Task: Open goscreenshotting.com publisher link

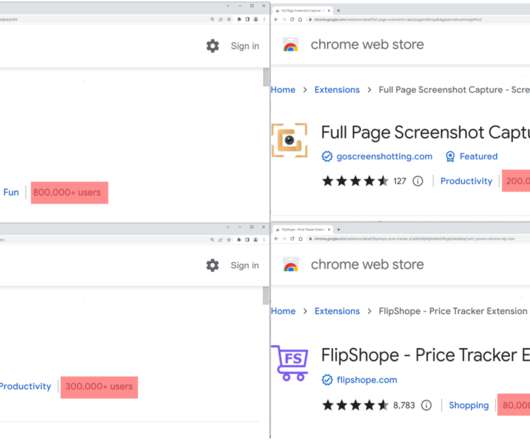Action: coord(384,156)
